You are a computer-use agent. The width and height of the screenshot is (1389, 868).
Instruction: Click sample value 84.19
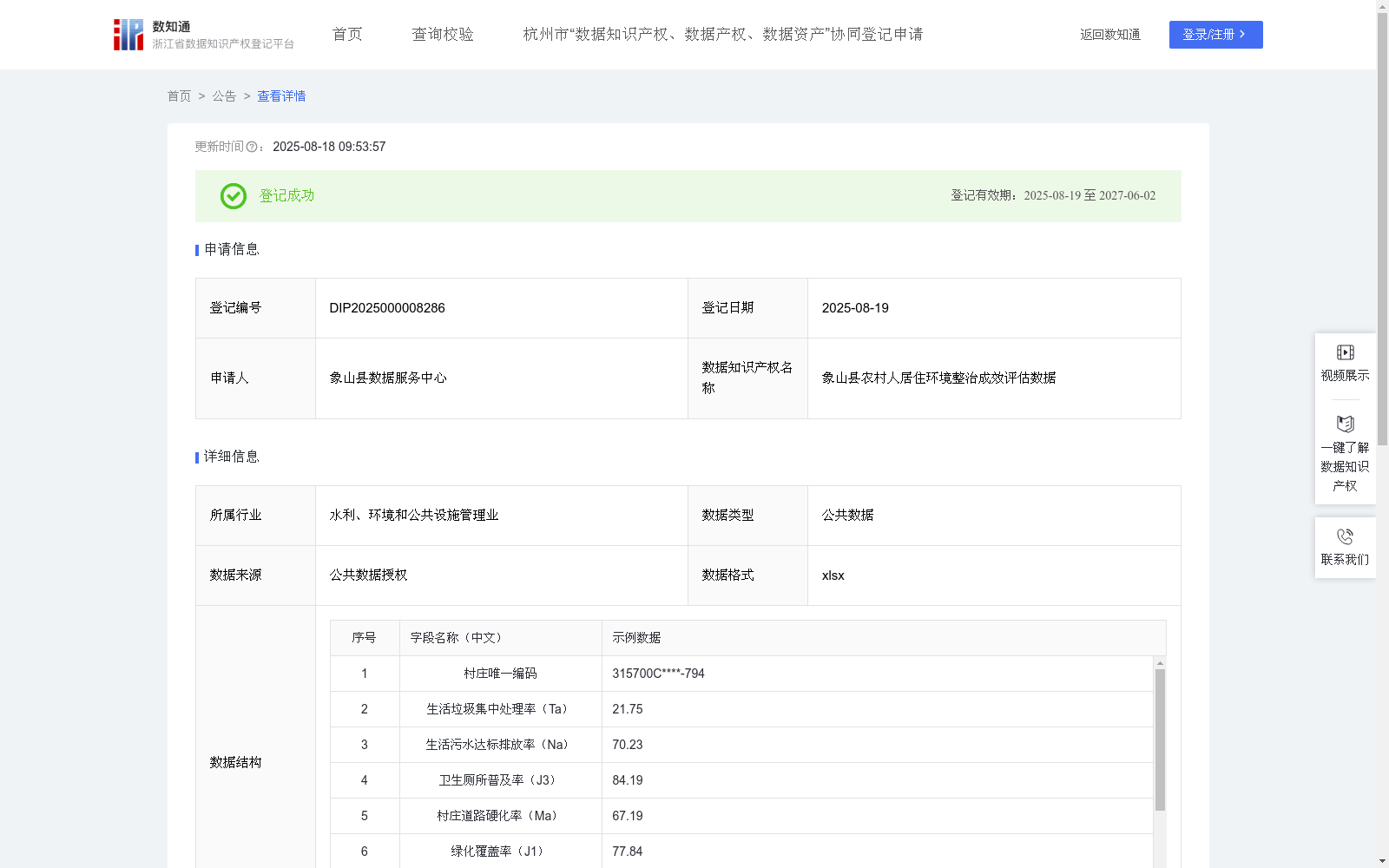[x=628, y=780]
